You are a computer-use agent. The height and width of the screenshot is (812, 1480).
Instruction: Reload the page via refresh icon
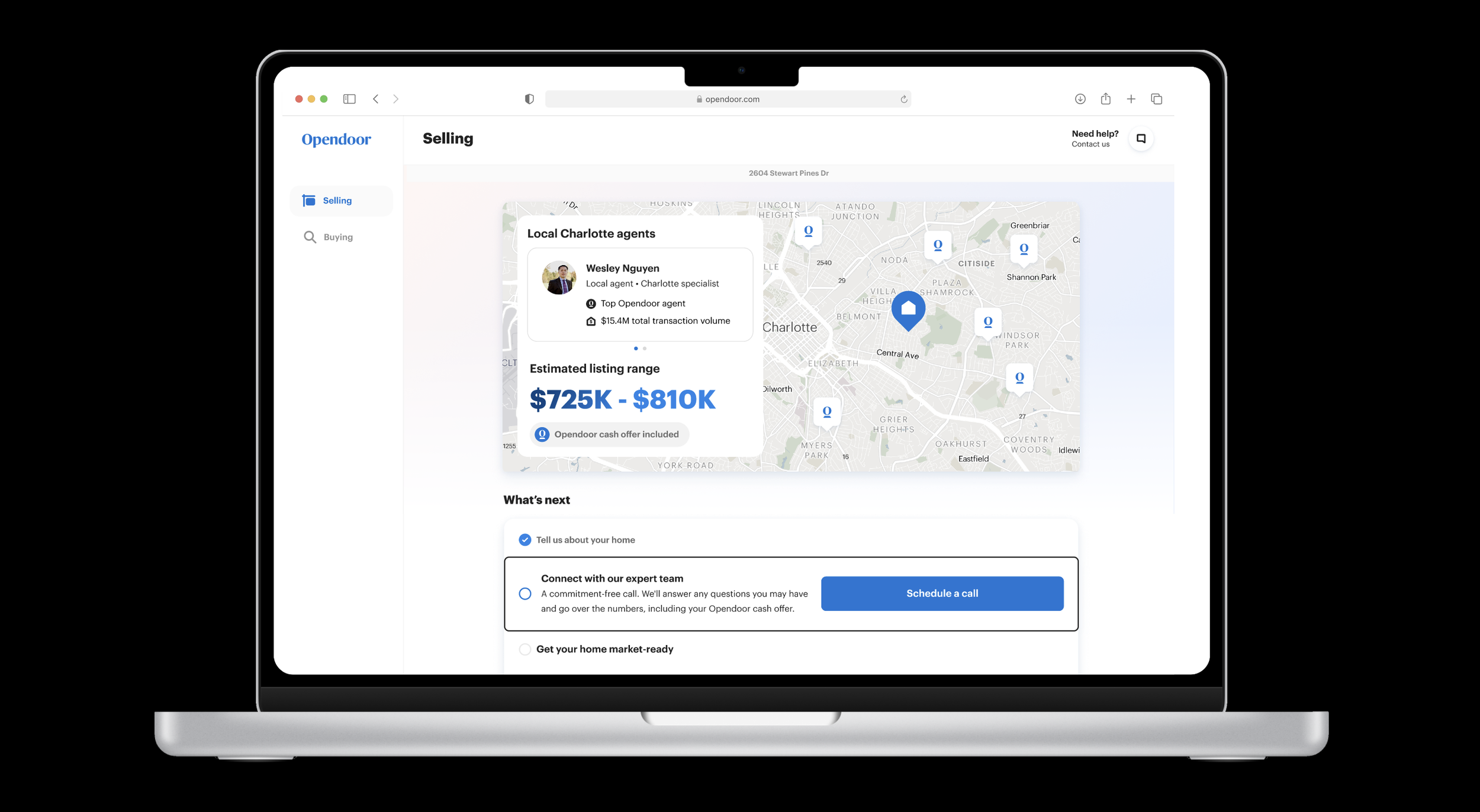tap(903, 99)
